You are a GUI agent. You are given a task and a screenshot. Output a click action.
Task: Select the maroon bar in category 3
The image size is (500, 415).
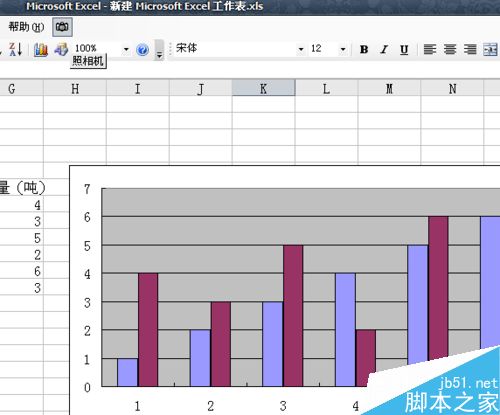293,316
